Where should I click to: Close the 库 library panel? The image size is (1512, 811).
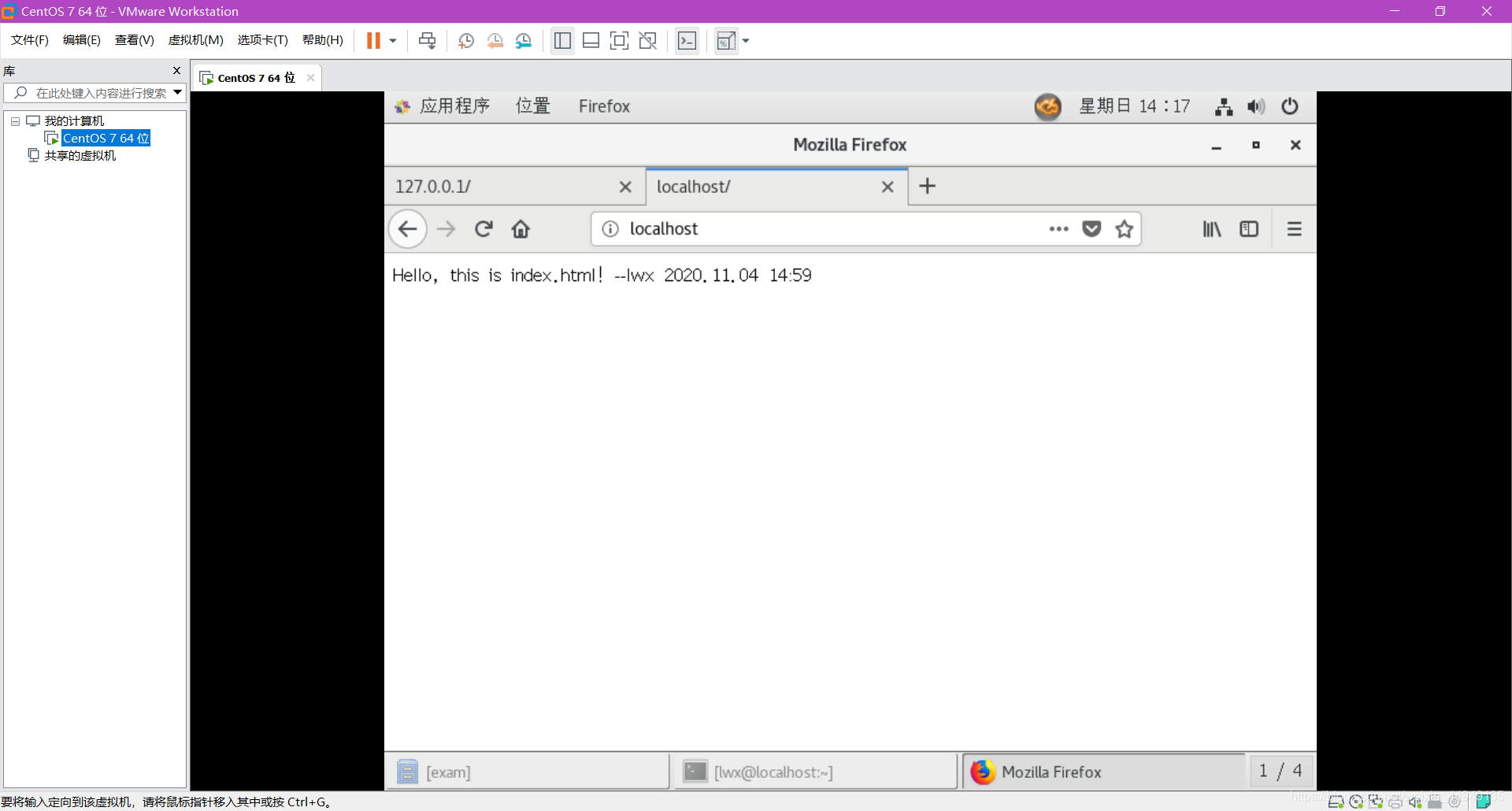point(176,71)
